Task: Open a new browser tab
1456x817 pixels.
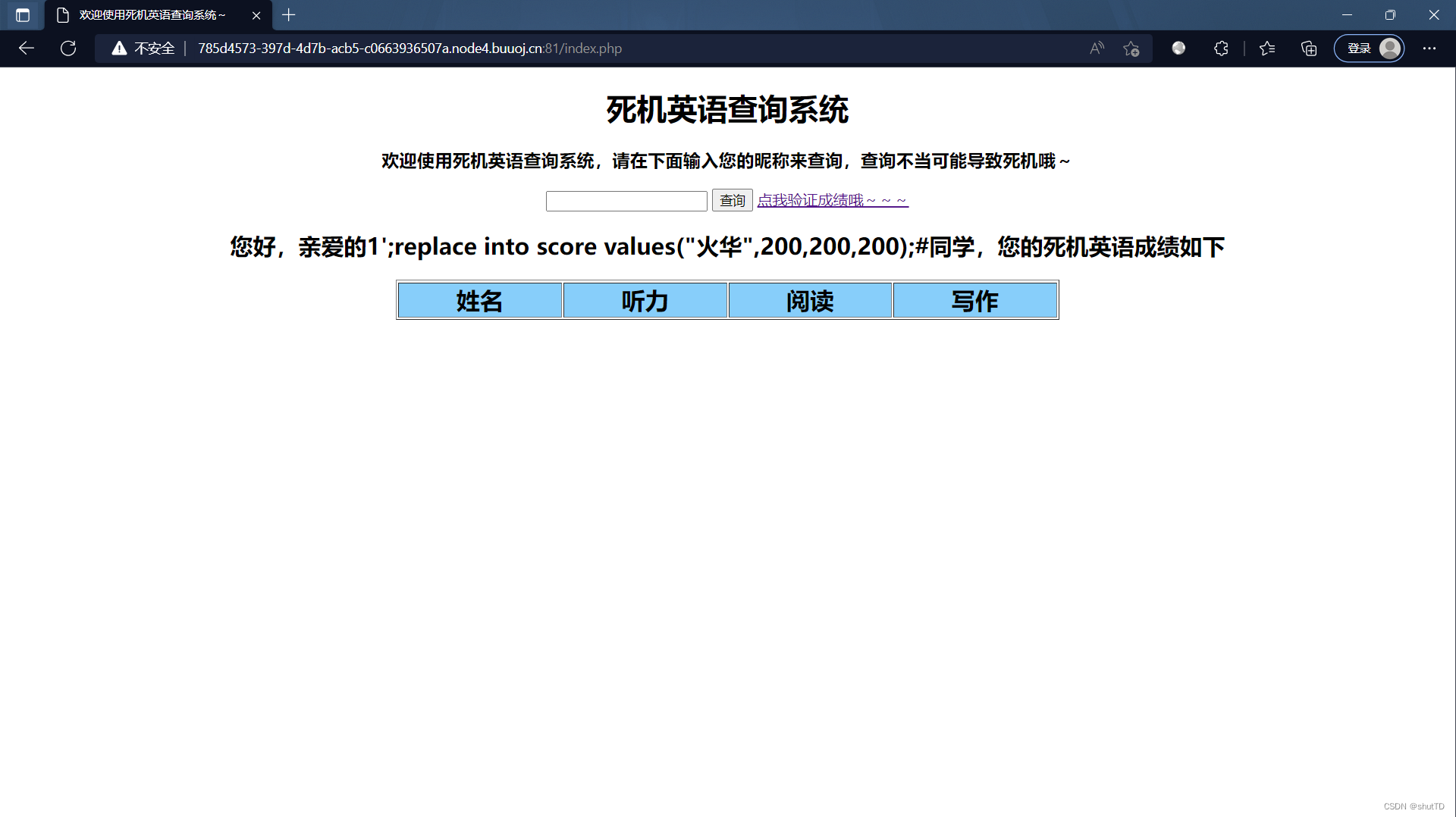Action: [288, 15]
